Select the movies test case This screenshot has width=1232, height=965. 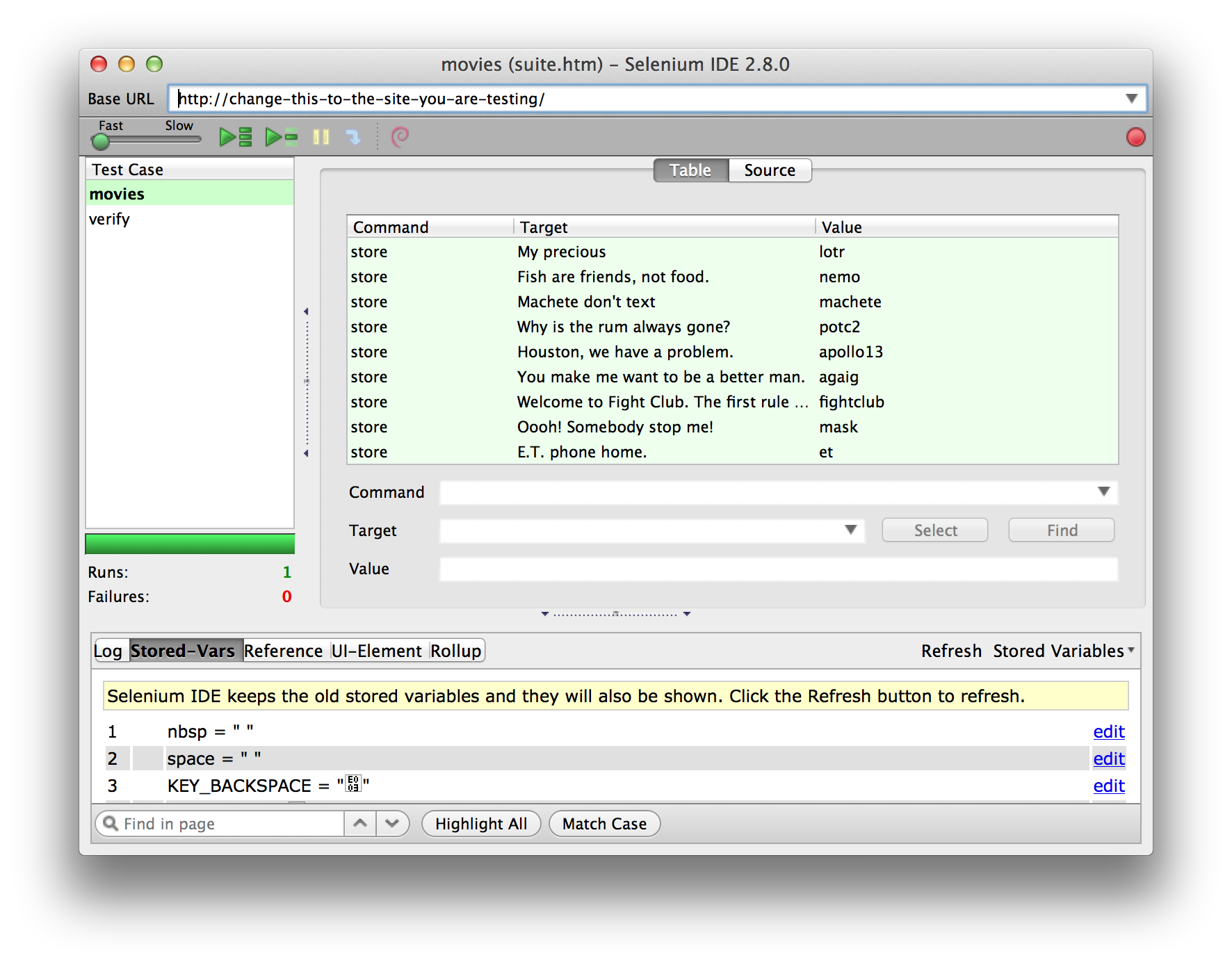190,194
